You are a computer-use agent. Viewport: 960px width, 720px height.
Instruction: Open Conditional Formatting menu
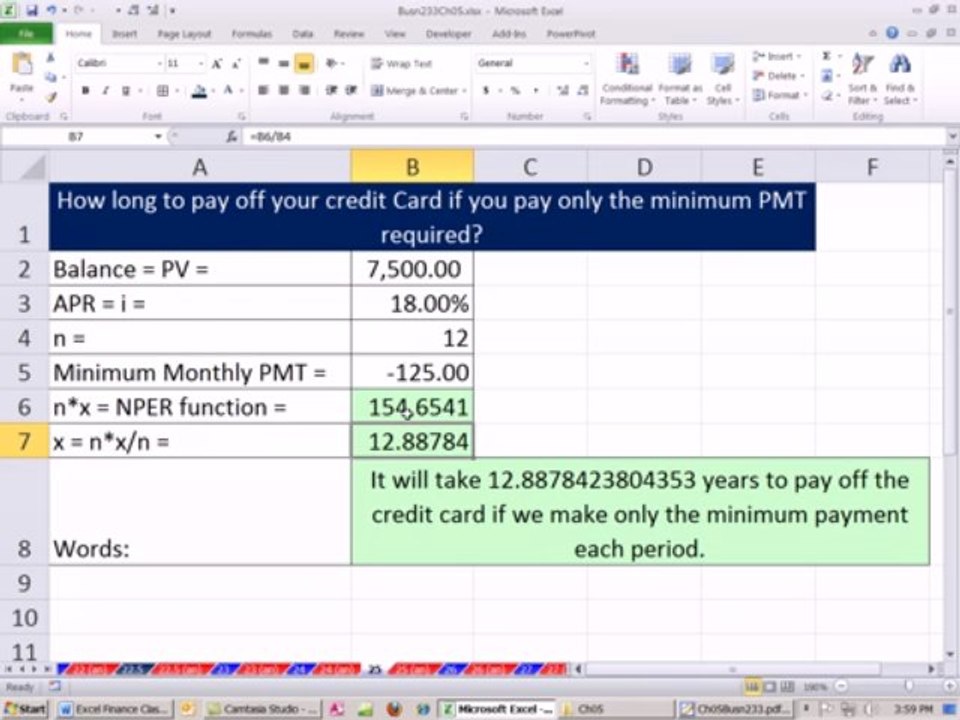pos(628,78)
